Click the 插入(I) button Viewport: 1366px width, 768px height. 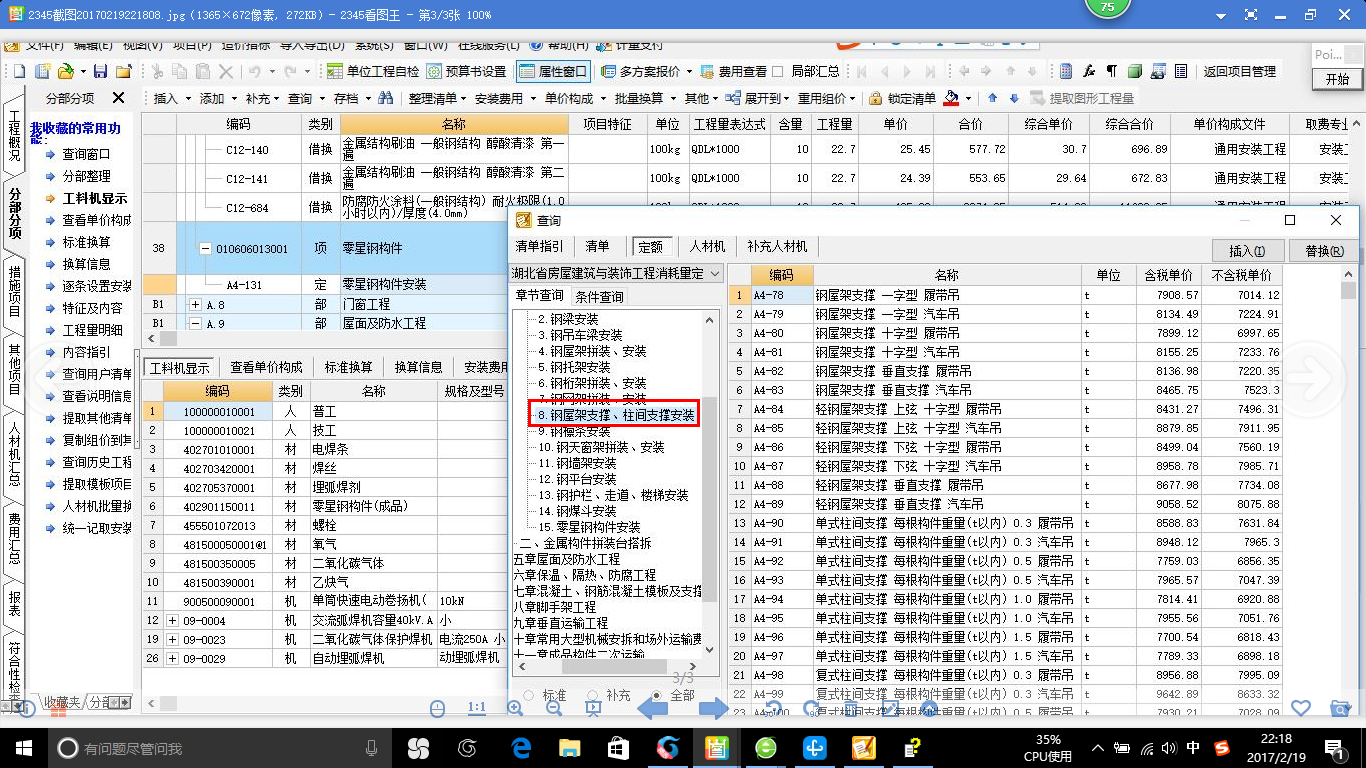[x=1246, y=251]
